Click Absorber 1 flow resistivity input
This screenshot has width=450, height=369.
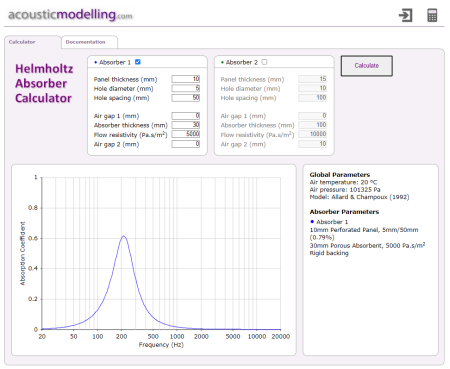[186, 134]
